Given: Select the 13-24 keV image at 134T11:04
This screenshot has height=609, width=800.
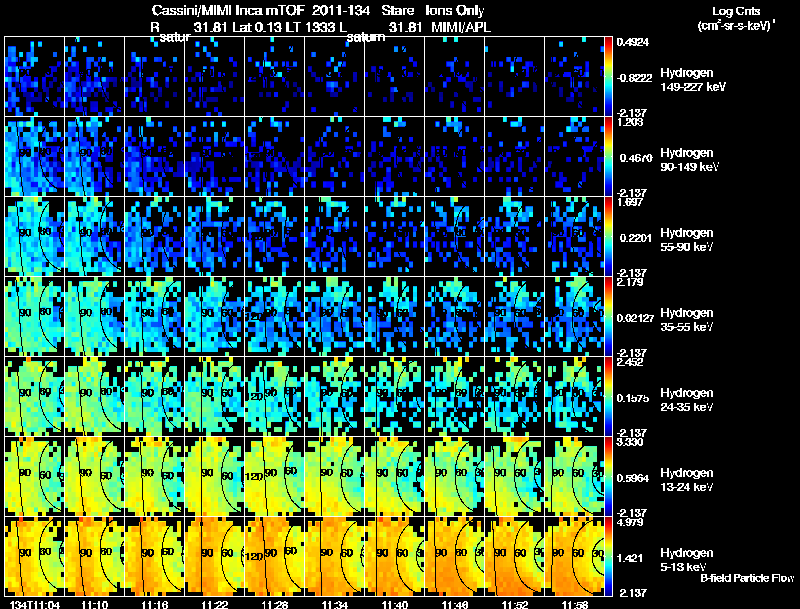Looking at the screenshot, I should tap(35, 477).
